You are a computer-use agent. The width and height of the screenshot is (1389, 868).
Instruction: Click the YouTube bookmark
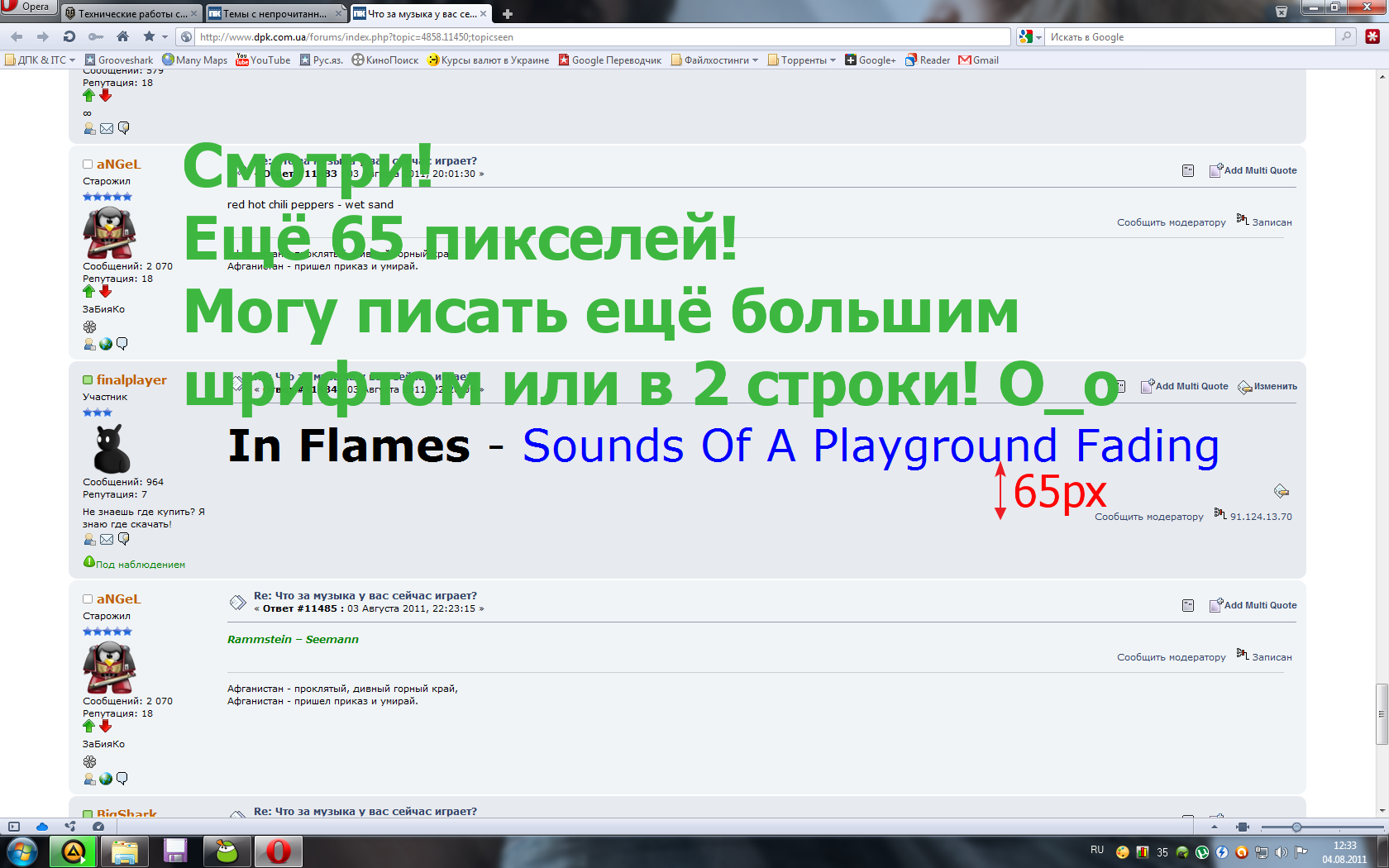(263, 60)
